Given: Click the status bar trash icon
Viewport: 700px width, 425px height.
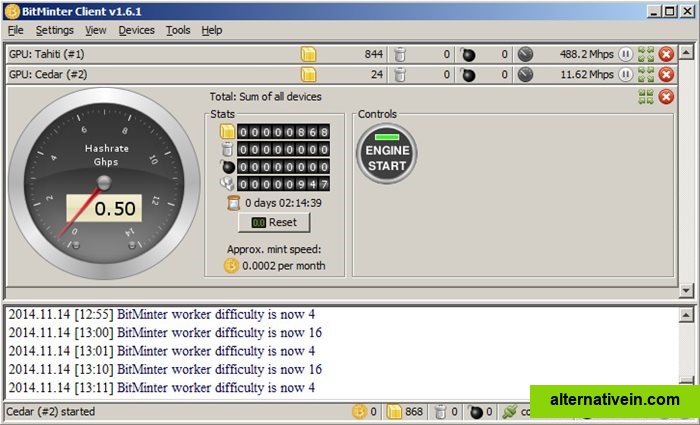Looking at the screenshot, I should point(440,412).
